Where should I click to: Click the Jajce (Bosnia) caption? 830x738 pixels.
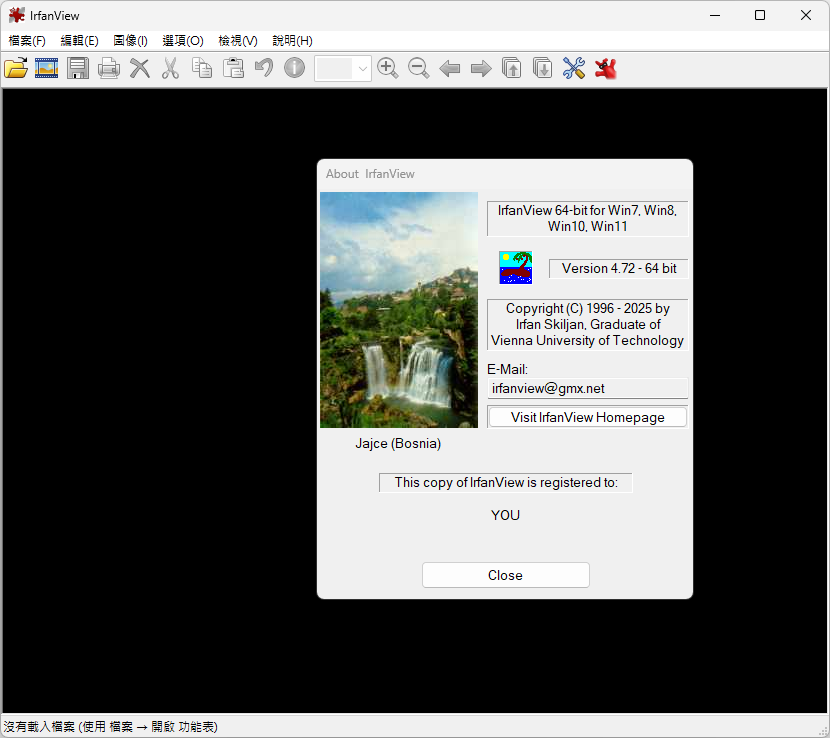pos(398,443)
